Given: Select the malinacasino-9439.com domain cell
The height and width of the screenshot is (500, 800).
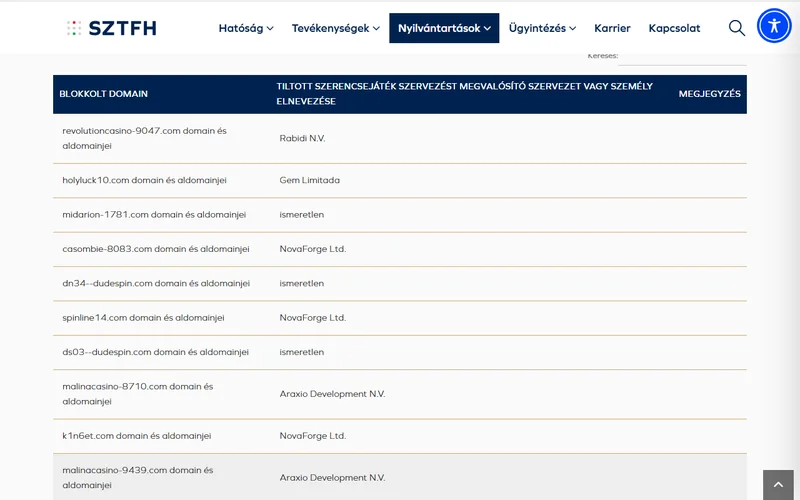Looking at the screenshot, I should [x=162, y=477].
